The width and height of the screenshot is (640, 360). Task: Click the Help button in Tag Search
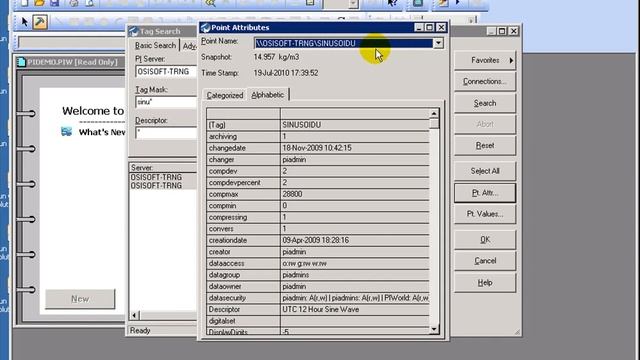(x=485, y=282)
